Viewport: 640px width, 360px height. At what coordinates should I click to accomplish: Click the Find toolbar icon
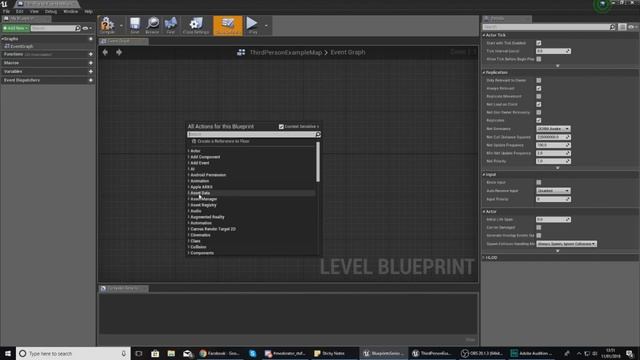[171, 25]
